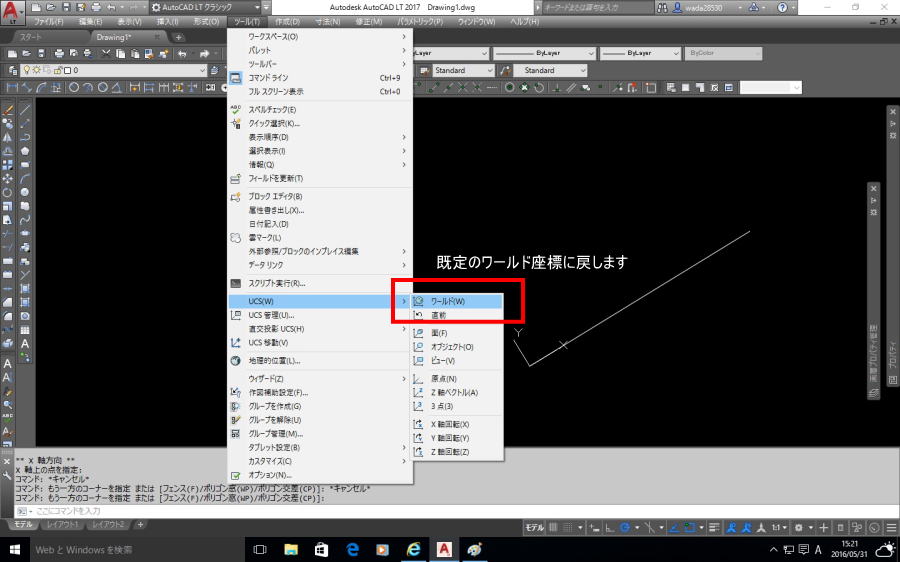The width and height of the screenshot is (900, 562).
Task: Select the Radius dimension tool
Action: 74,88
